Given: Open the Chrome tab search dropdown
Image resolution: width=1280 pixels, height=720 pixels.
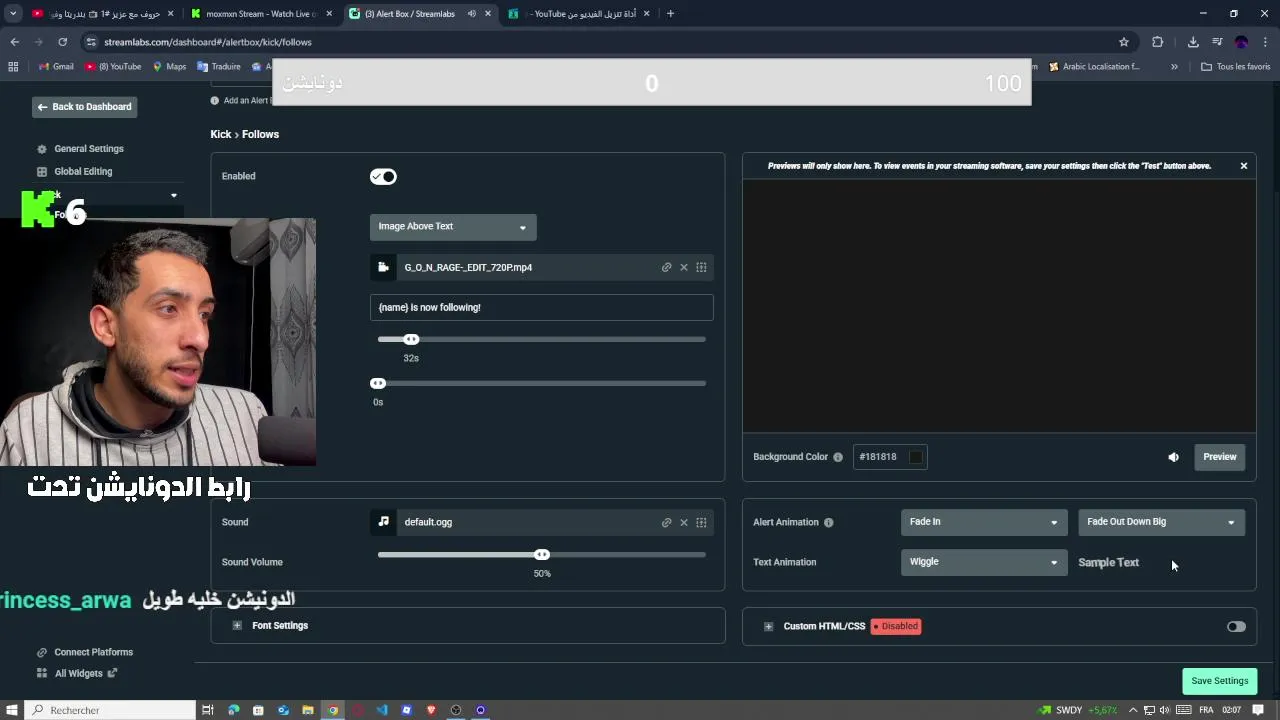Looking at the screenshot, I should point(13,14).
